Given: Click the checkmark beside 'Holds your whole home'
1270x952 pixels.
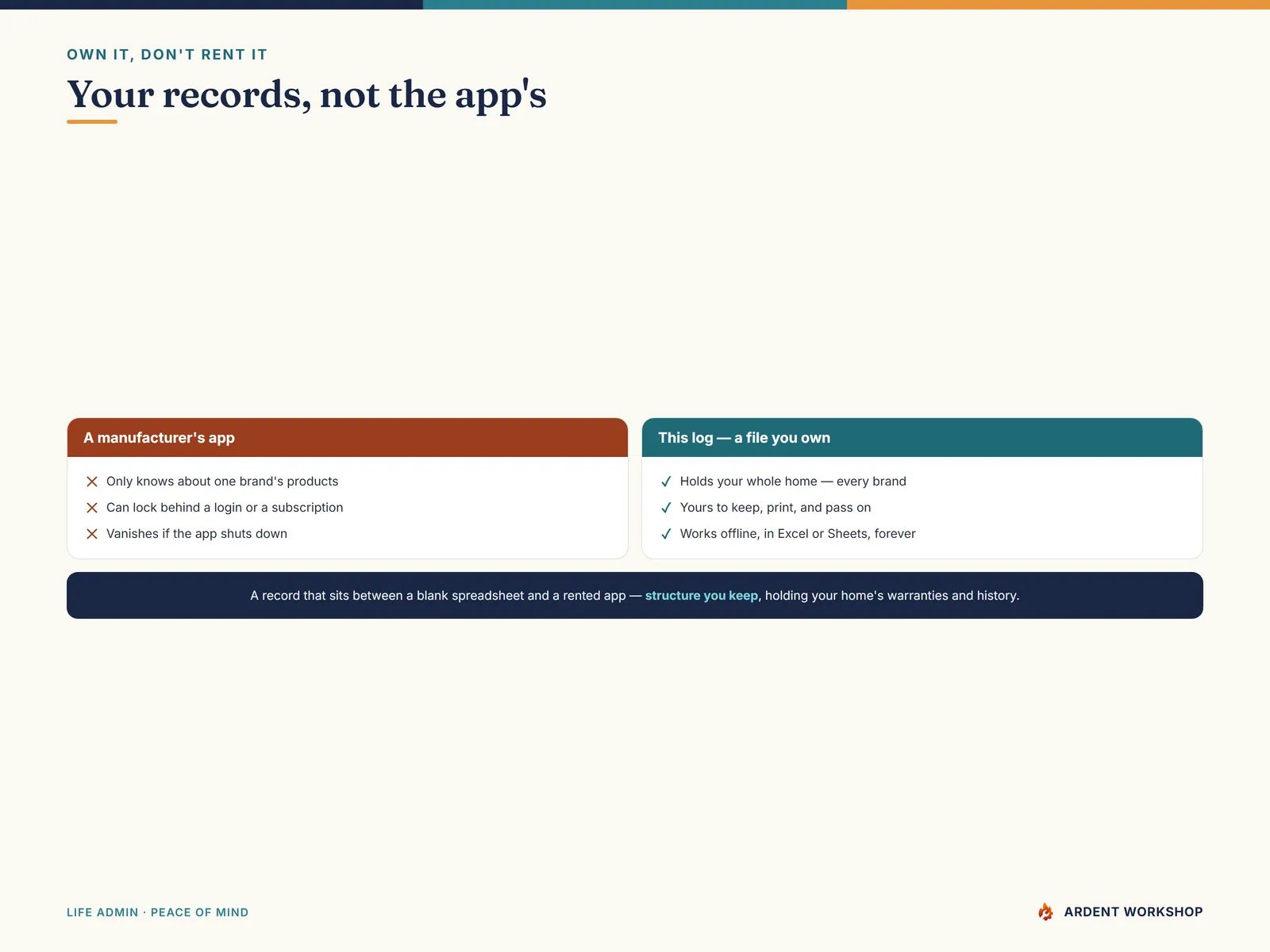Looking at the screenshot, I should tap(666, 482).
